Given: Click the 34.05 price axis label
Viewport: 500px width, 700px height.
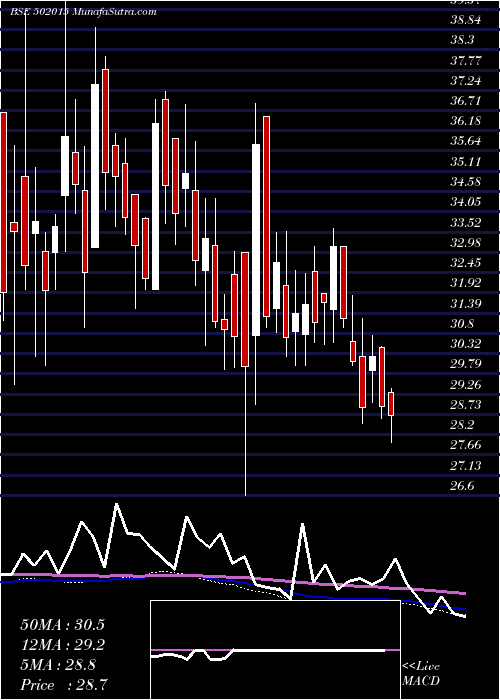Looking at the screenshot, I should [x=466, y=202].
